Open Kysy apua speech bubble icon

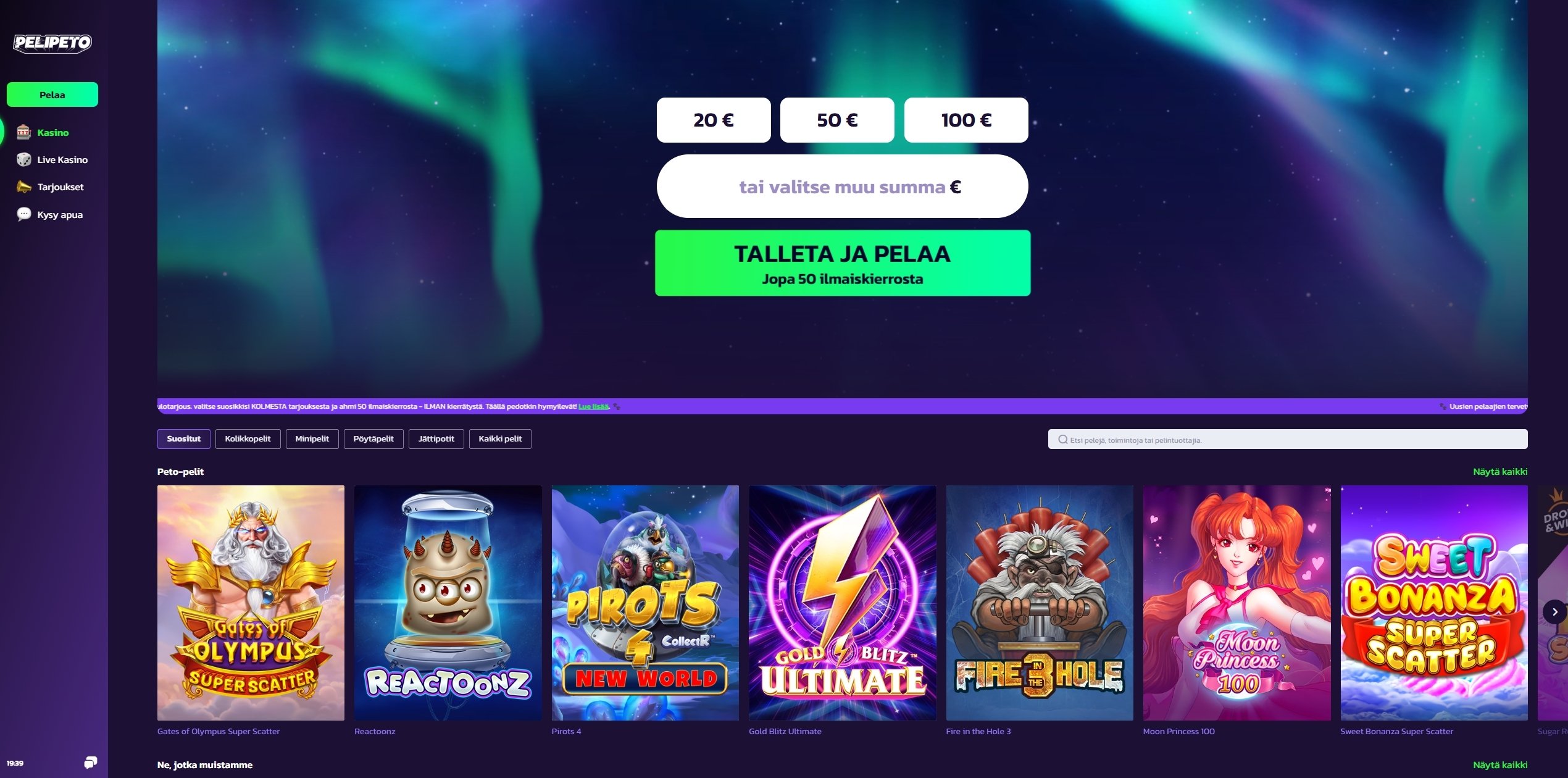click(23, 214)
